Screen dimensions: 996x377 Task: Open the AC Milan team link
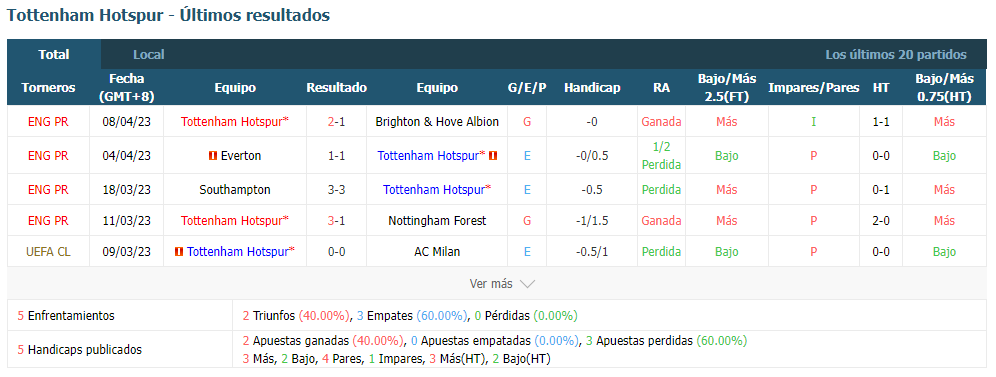[437, 252]
